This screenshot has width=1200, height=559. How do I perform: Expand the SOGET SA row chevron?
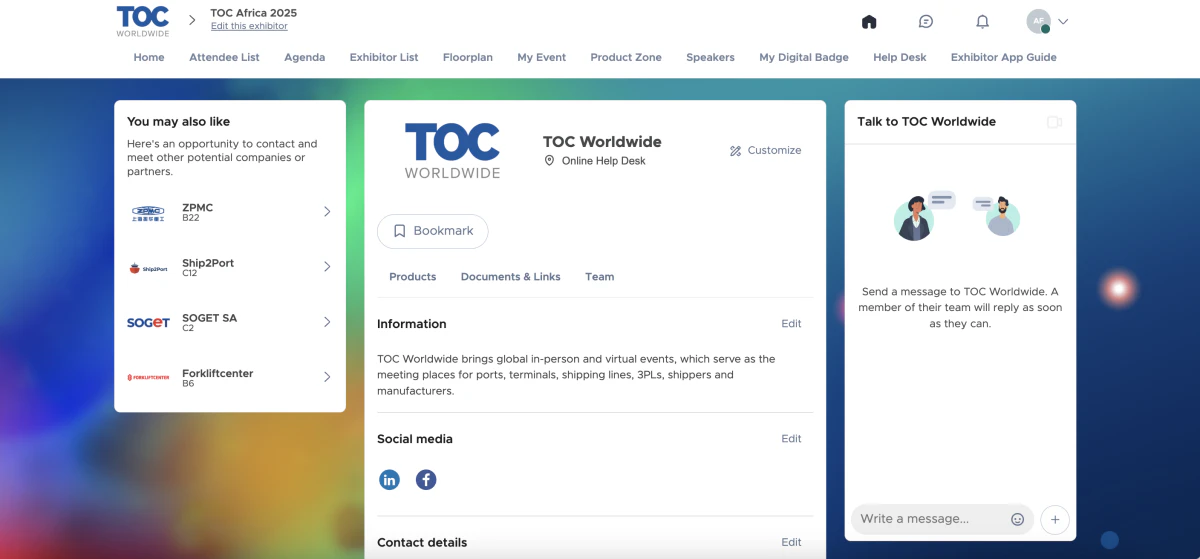(x=327, y=322)
